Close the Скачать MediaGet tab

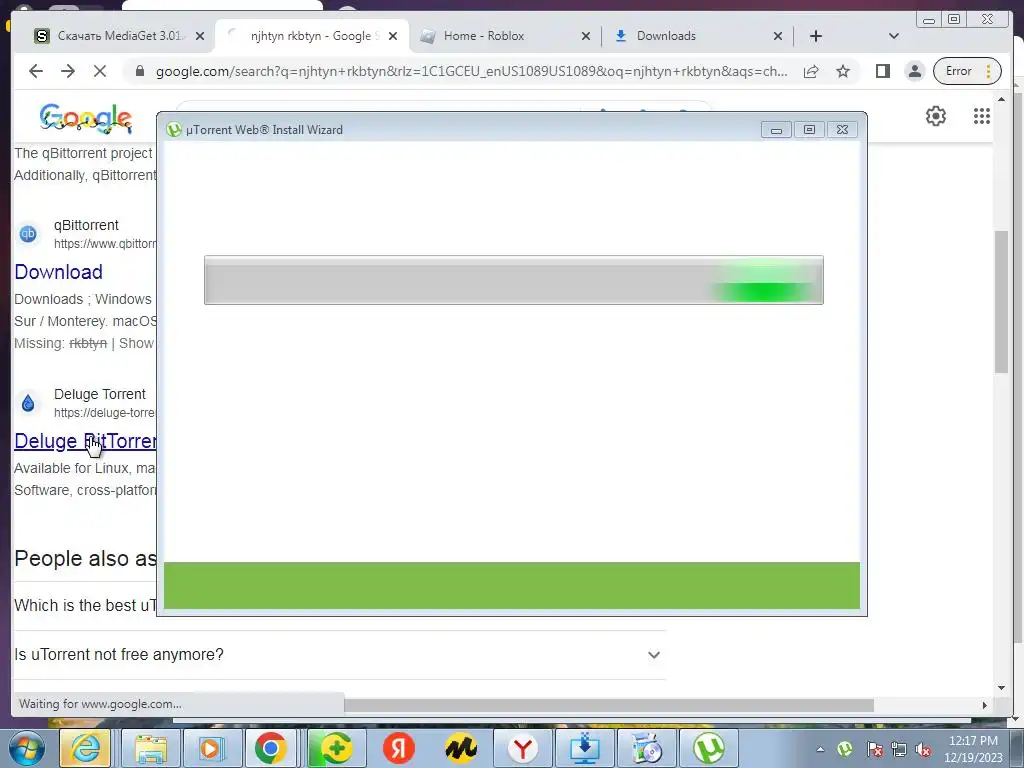click(200, 36)
